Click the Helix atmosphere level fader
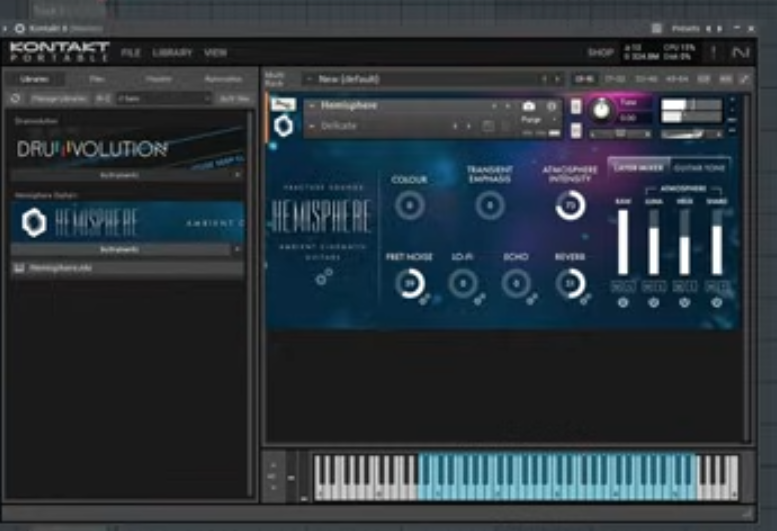The height and width of the screenshot is (531, 777). 684,242
